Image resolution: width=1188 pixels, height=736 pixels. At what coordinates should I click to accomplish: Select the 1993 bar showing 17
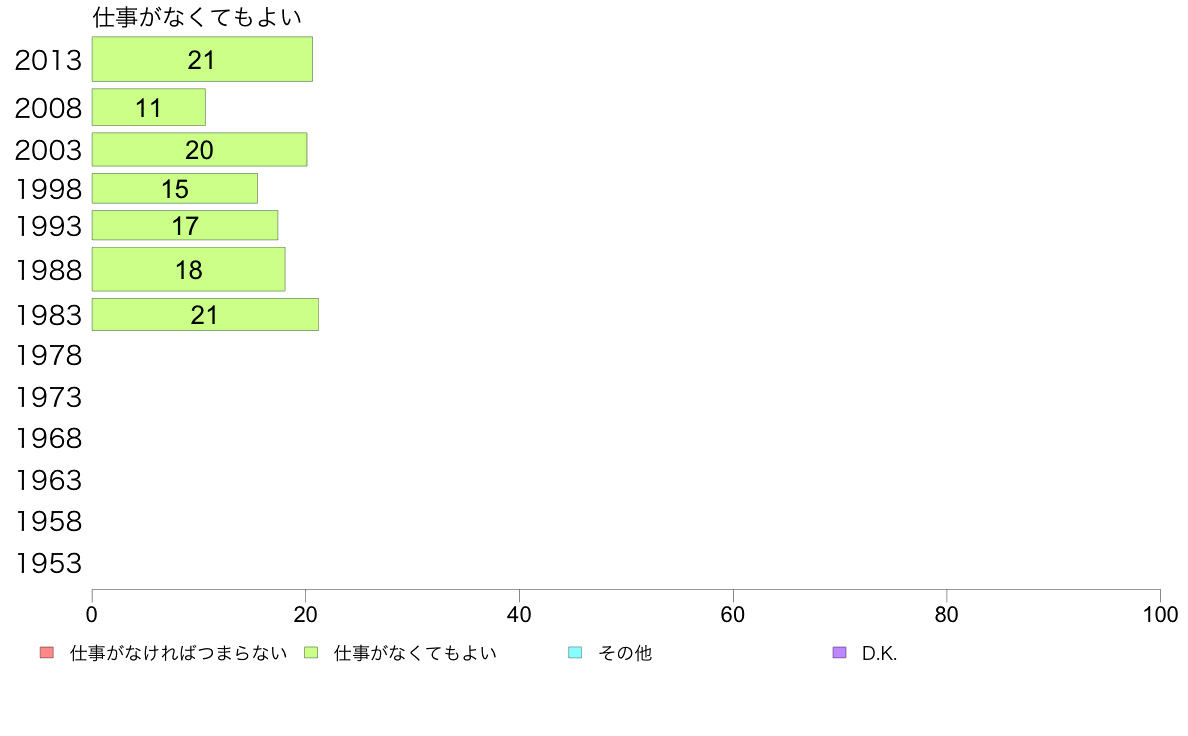[x=185, y=225]
